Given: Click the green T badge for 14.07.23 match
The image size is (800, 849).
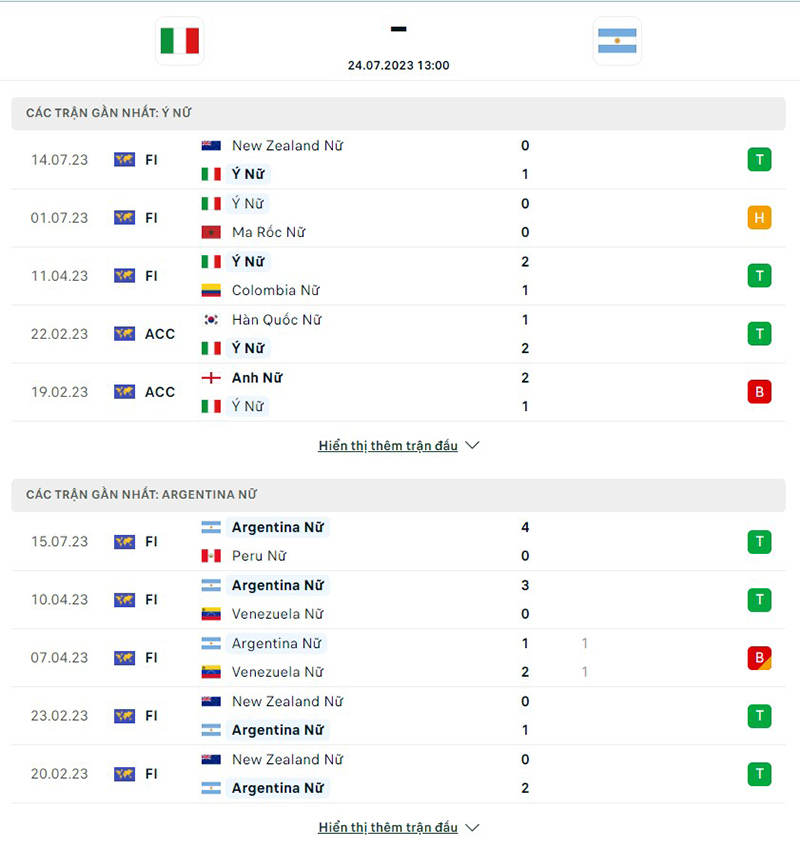Looking at the screenshot, I should click(x=759, y=160).
